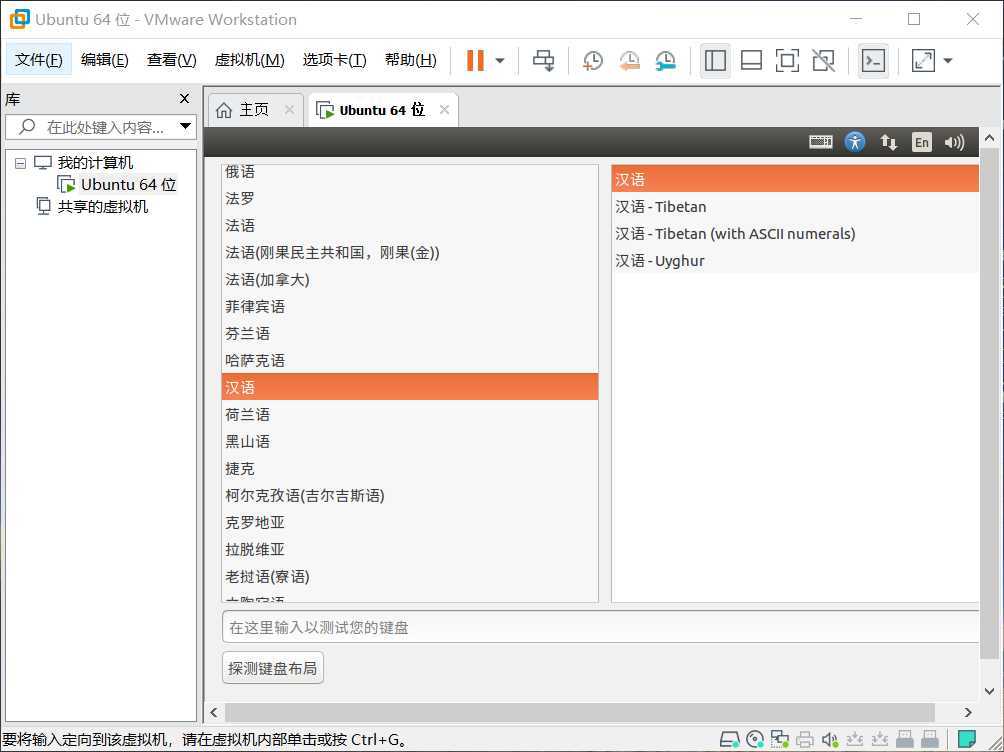
Task: Click the keyboard test input field
Action: [x=601, y=627]
